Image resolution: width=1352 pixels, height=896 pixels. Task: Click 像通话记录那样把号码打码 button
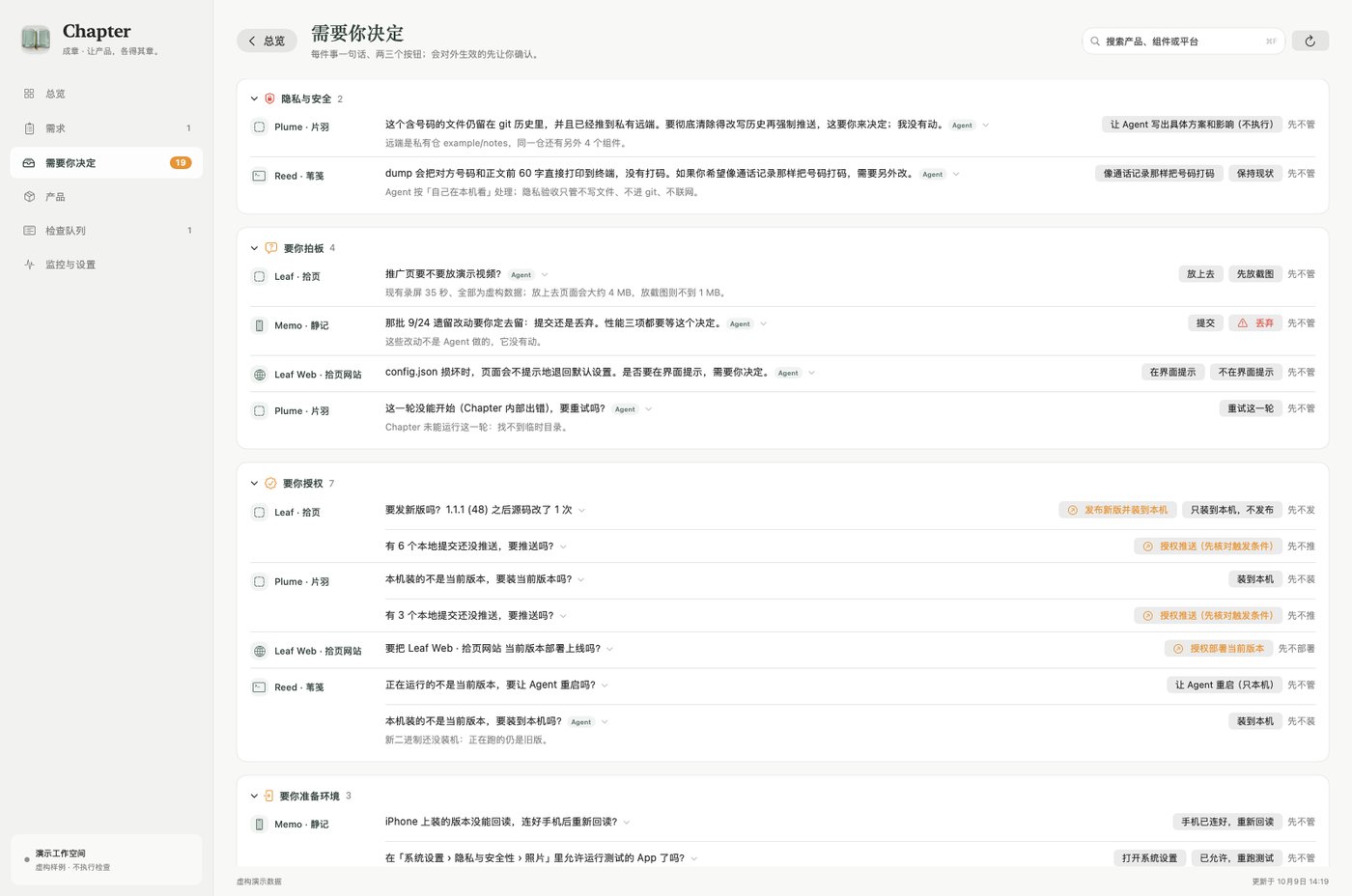[1159, 174]
